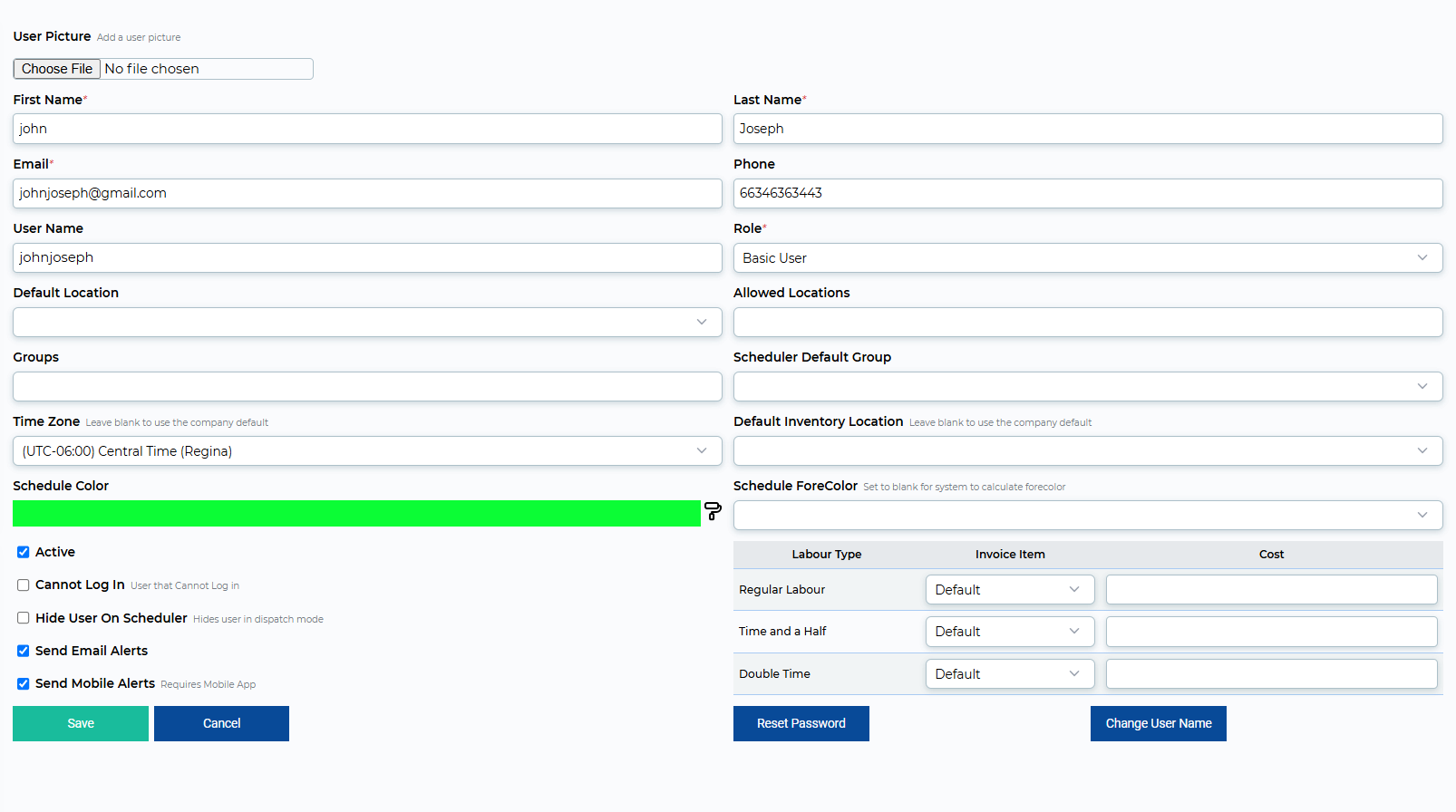The width and height of the screenshot is (1456, 812).
Task: Expand the Default Inventory Location dropdown
Action: coord(1088,451)
